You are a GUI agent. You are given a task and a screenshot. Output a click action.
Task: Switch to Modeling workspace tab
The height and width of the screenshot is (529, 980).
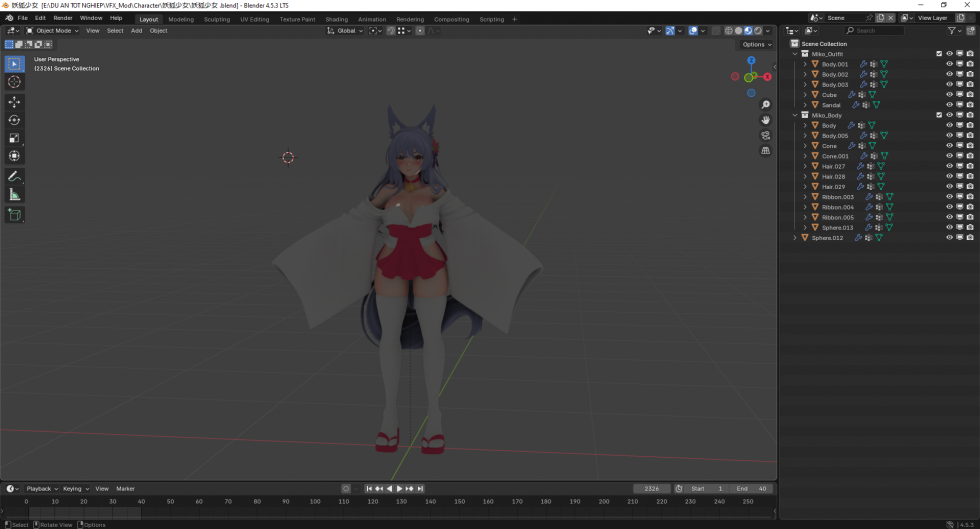tap(181, 19)
